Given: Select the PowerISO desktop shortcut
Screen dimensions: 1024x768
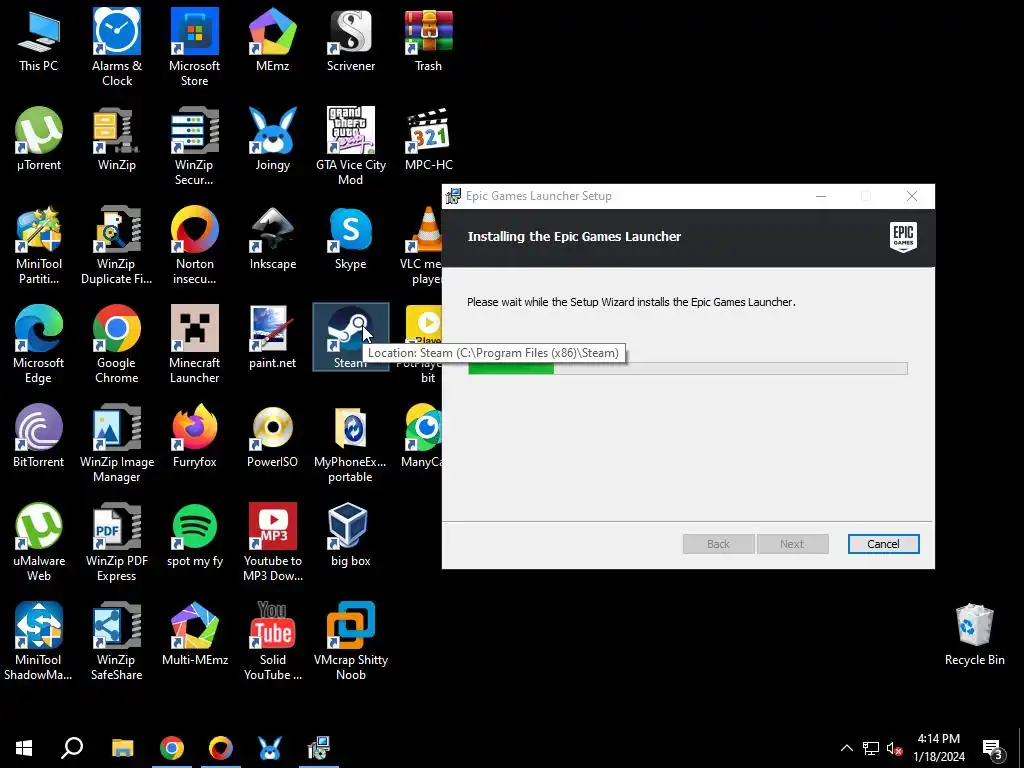Looking at the screenshot, I should 272,436.
